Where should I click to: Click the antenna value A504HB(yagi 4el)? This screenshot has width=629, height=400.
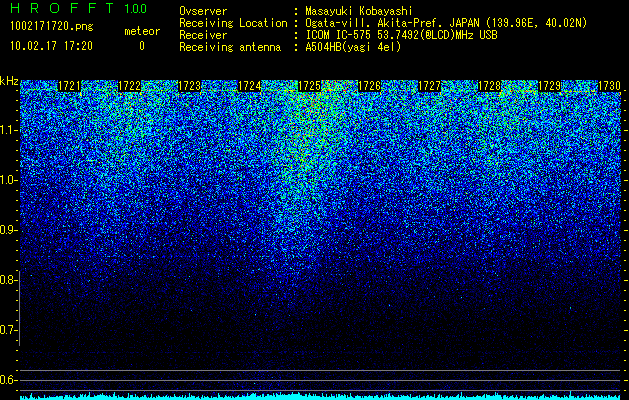click(x=353, y=47)
